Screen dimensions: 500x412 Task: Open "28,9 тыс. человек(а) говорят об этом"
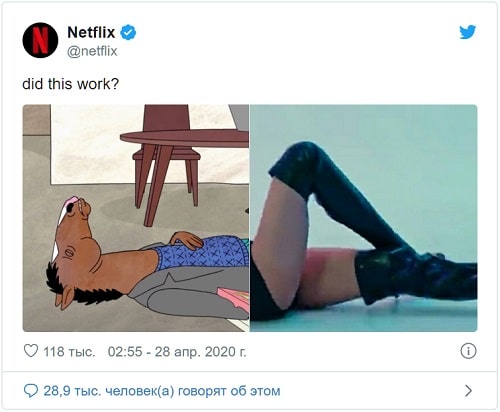point(162,391)
